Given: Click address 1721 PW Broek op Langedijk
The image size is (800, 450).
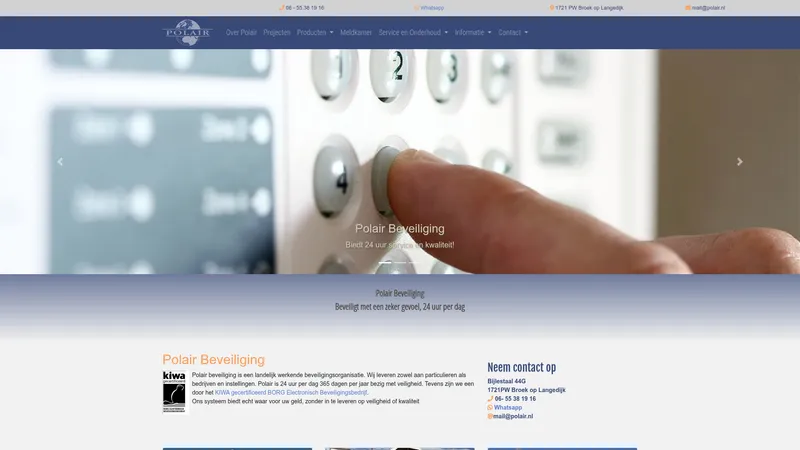Looking at the screenshot, I should point(589,8).
